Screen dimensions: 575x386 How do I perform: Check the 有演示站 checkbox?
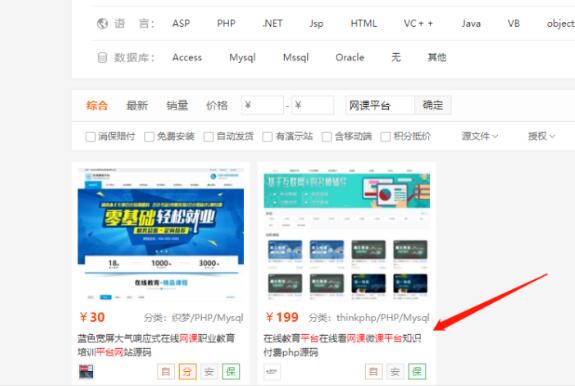point(267,137)
